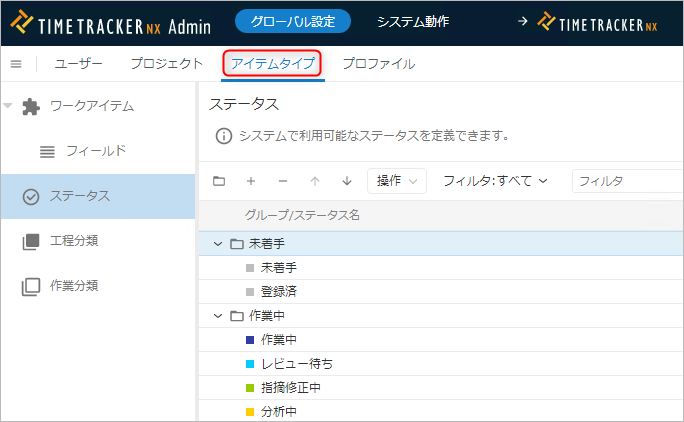684x422 pixels.
Task: Collapse the 未着手 group
Action: tap(219, 244)
